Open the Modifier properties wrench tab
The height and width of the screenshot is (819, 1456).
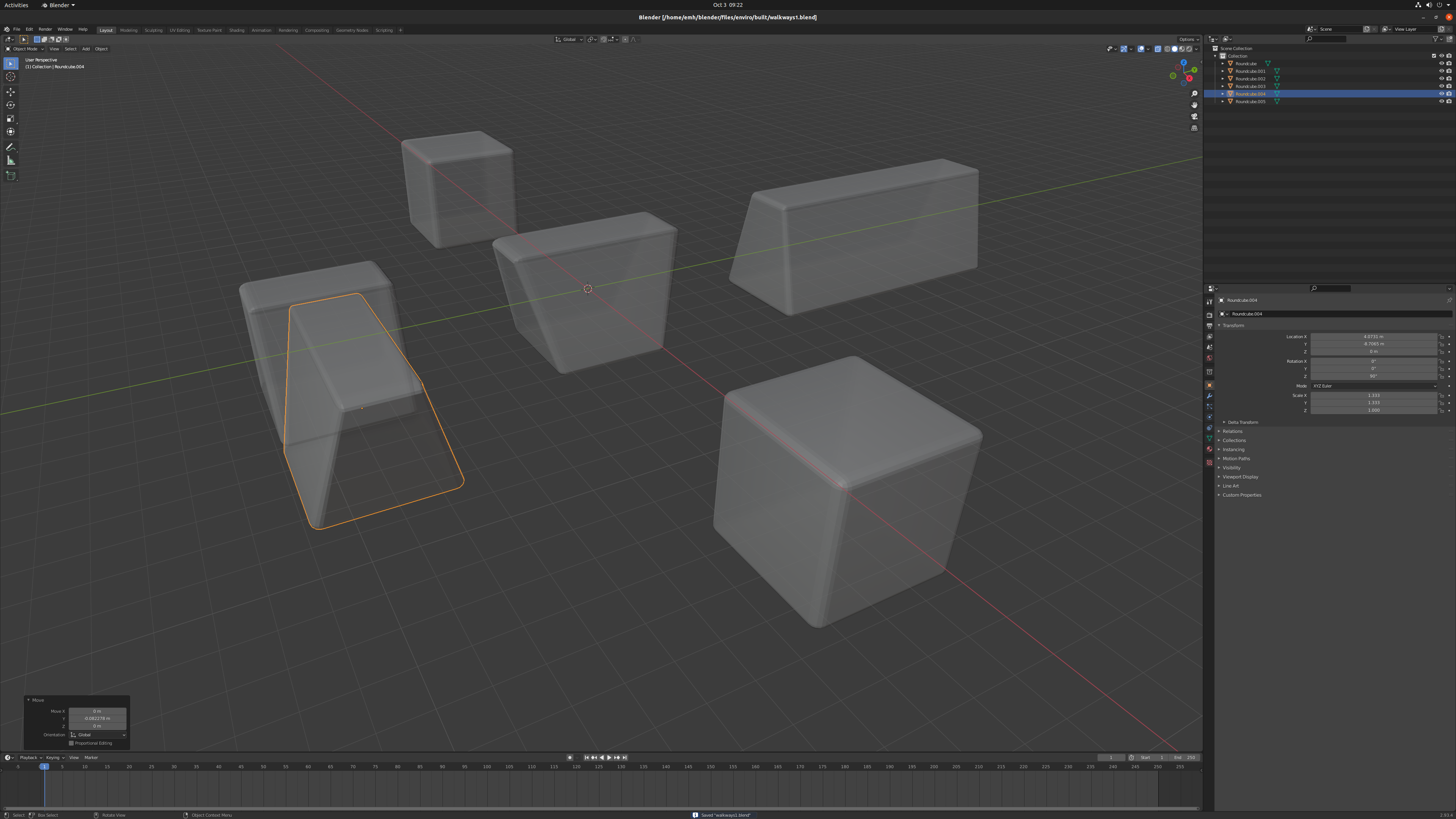tap(1209, 396)
